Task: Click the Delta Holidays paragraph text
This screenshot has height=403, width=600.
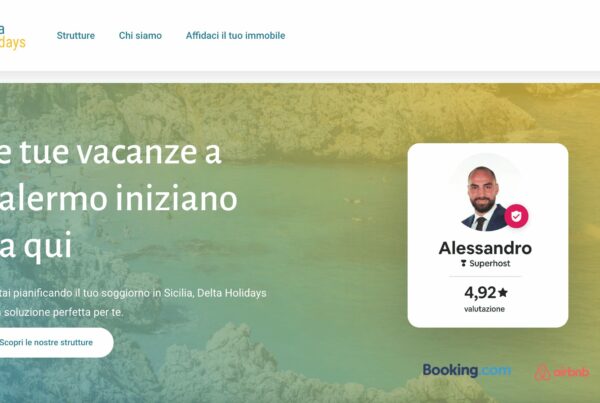Action: click(133, 302)
